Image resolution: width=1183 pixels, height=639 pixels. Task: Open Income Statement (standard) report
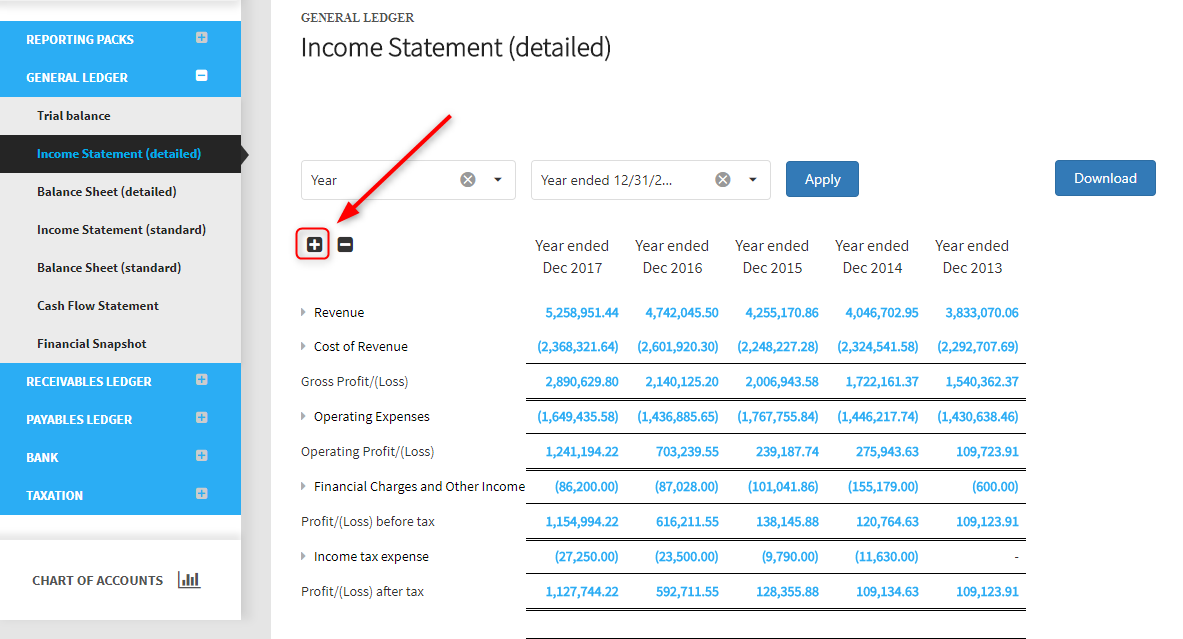[121, 229]
